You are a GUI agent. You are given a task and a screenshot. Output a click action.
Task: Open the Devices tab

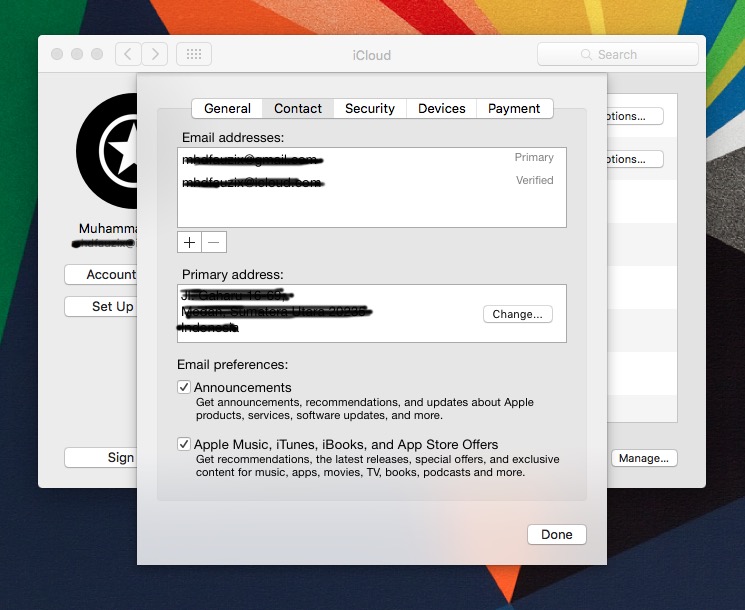pos(441,109)
